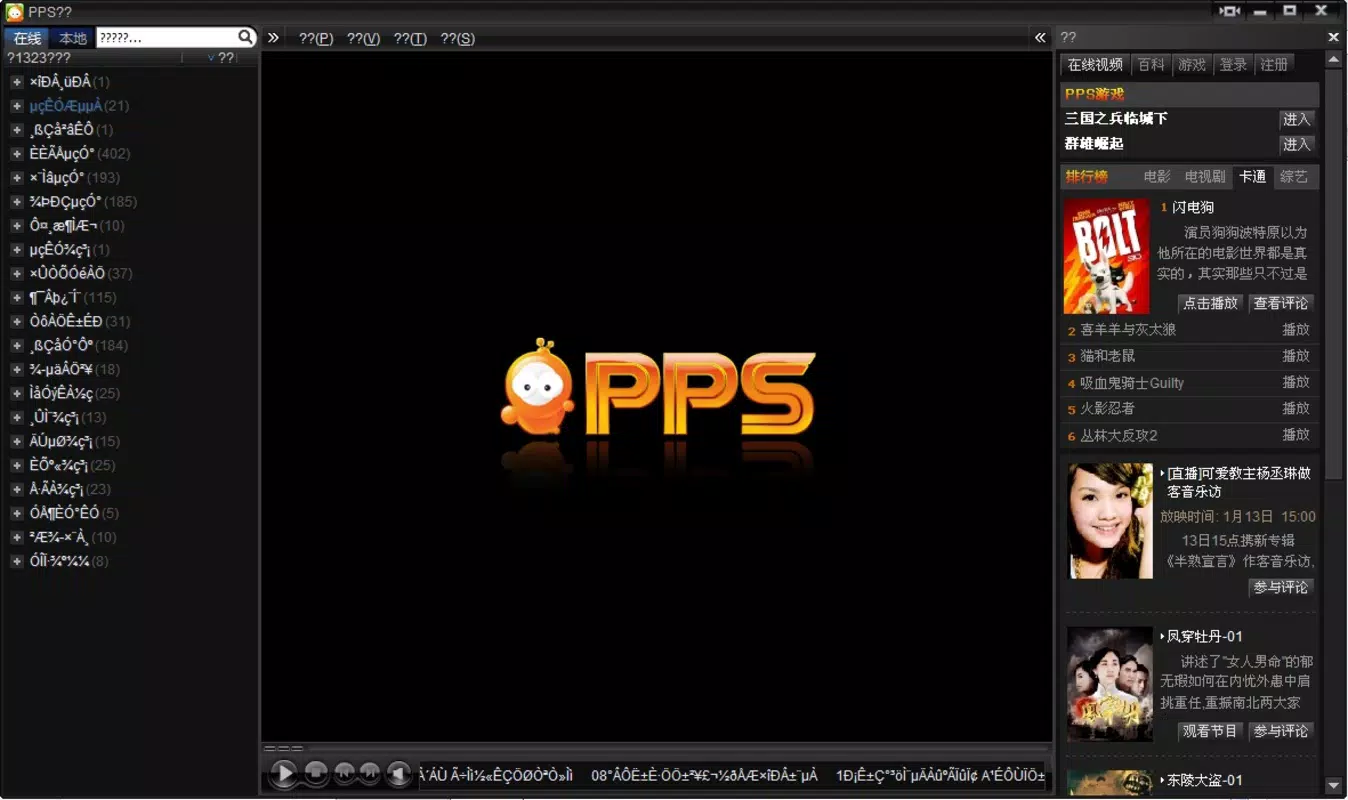Click in the search input field
This screenshot has width=1348, height=800.
pyautogui.click(x=166, y=38)
